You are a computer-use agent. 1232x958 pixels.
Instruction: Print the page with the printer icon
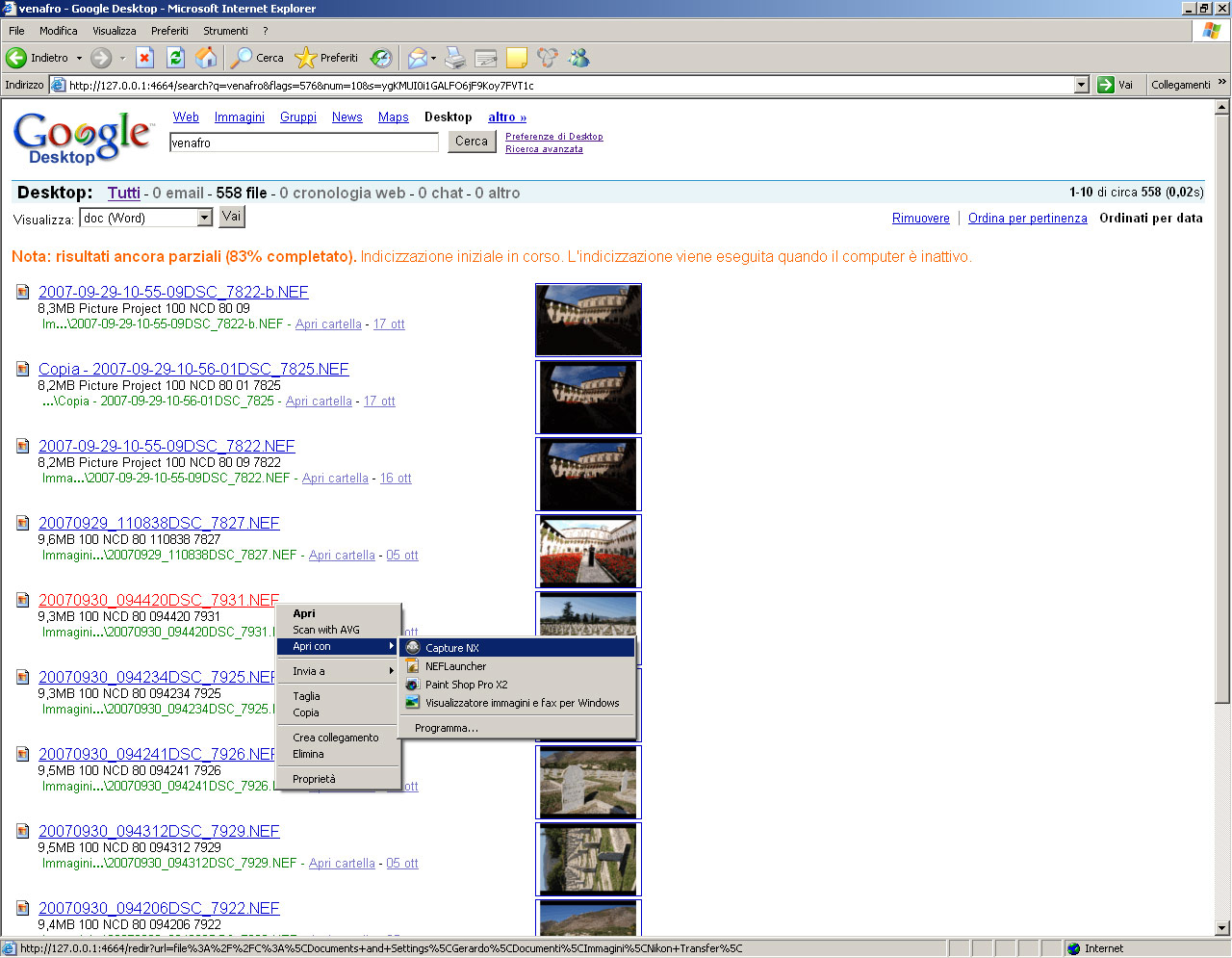[x=455, y=58]
